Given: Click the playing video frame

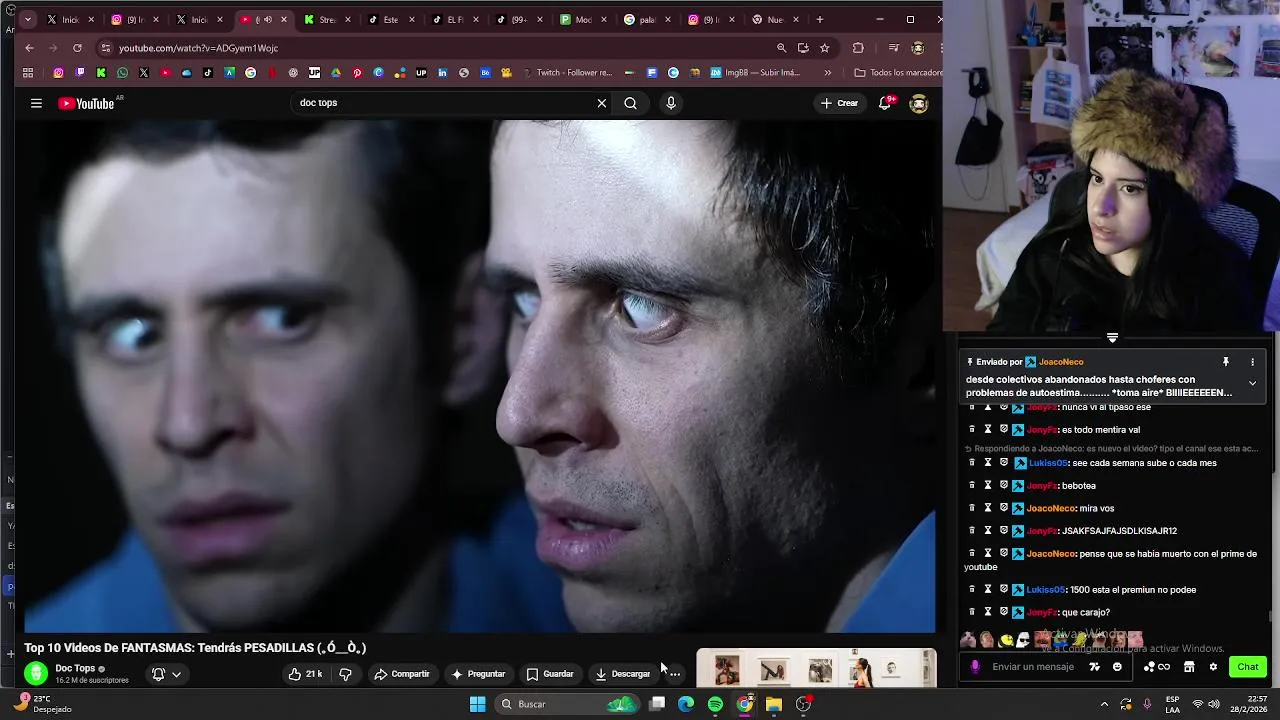Looking at the screenshot, I should 480,376.
